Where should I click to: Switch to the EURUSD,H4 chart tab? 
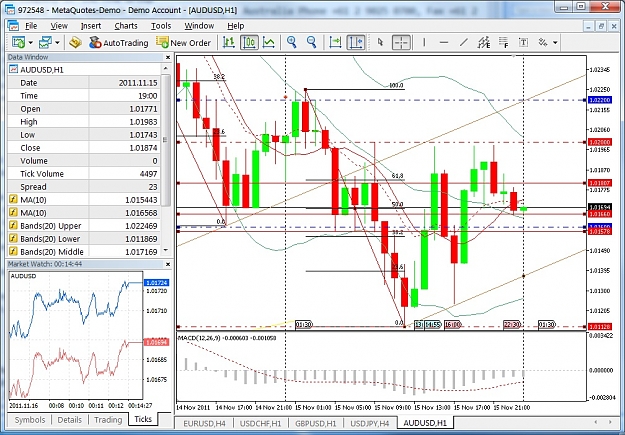(204, 423)
